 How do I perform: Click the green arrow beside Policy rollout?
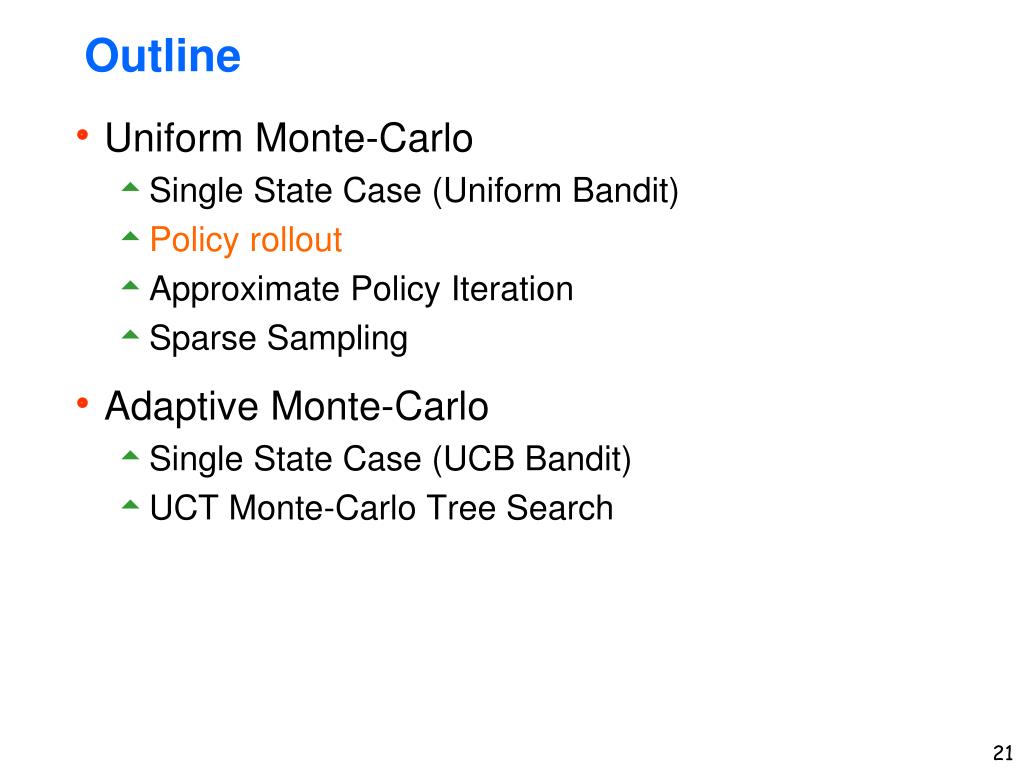point(131,236)
